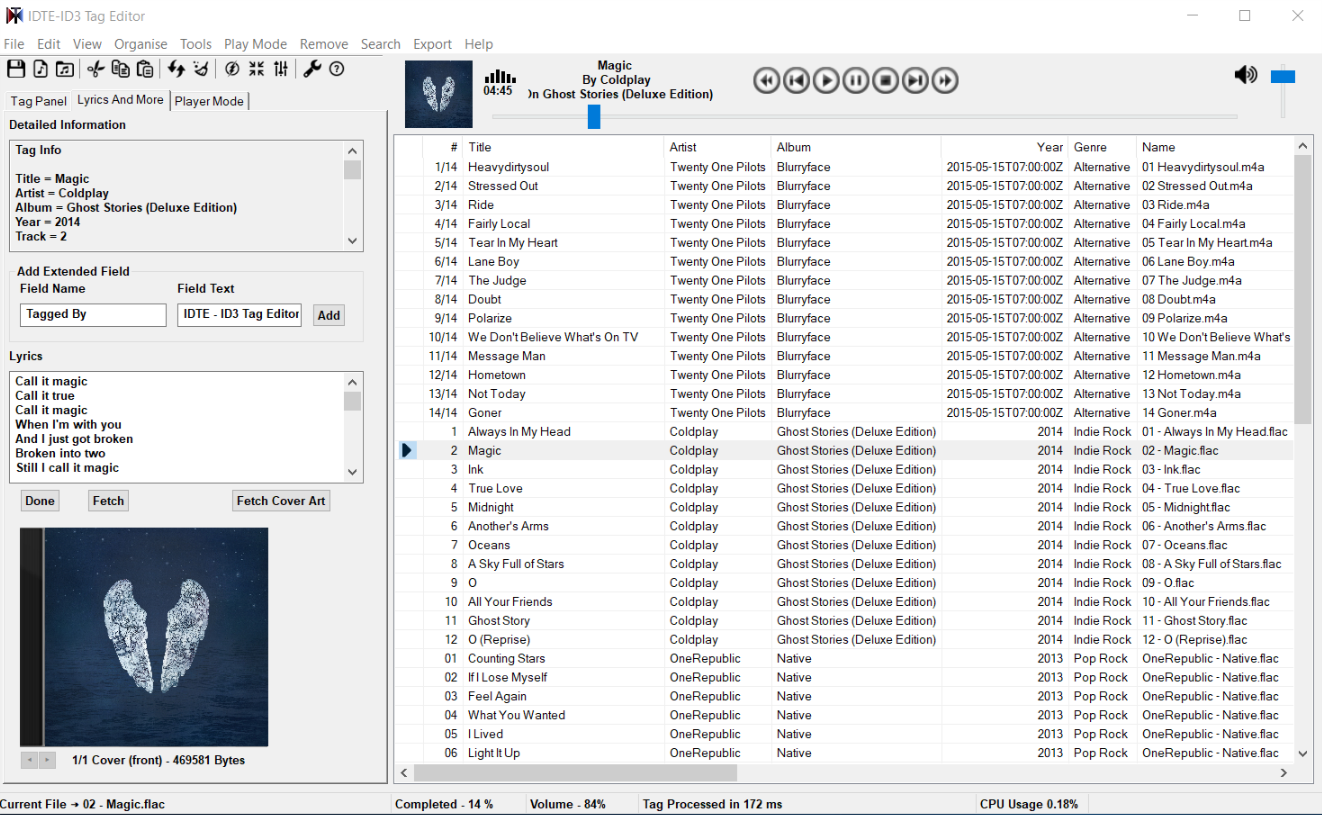Open settings via the wrench icon
1322x815 pixels.
(312, 69)
